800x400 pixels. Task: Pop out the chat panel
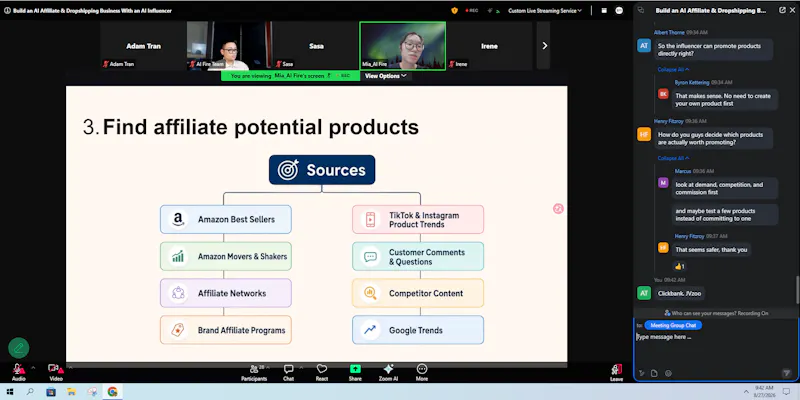[782, 10]
